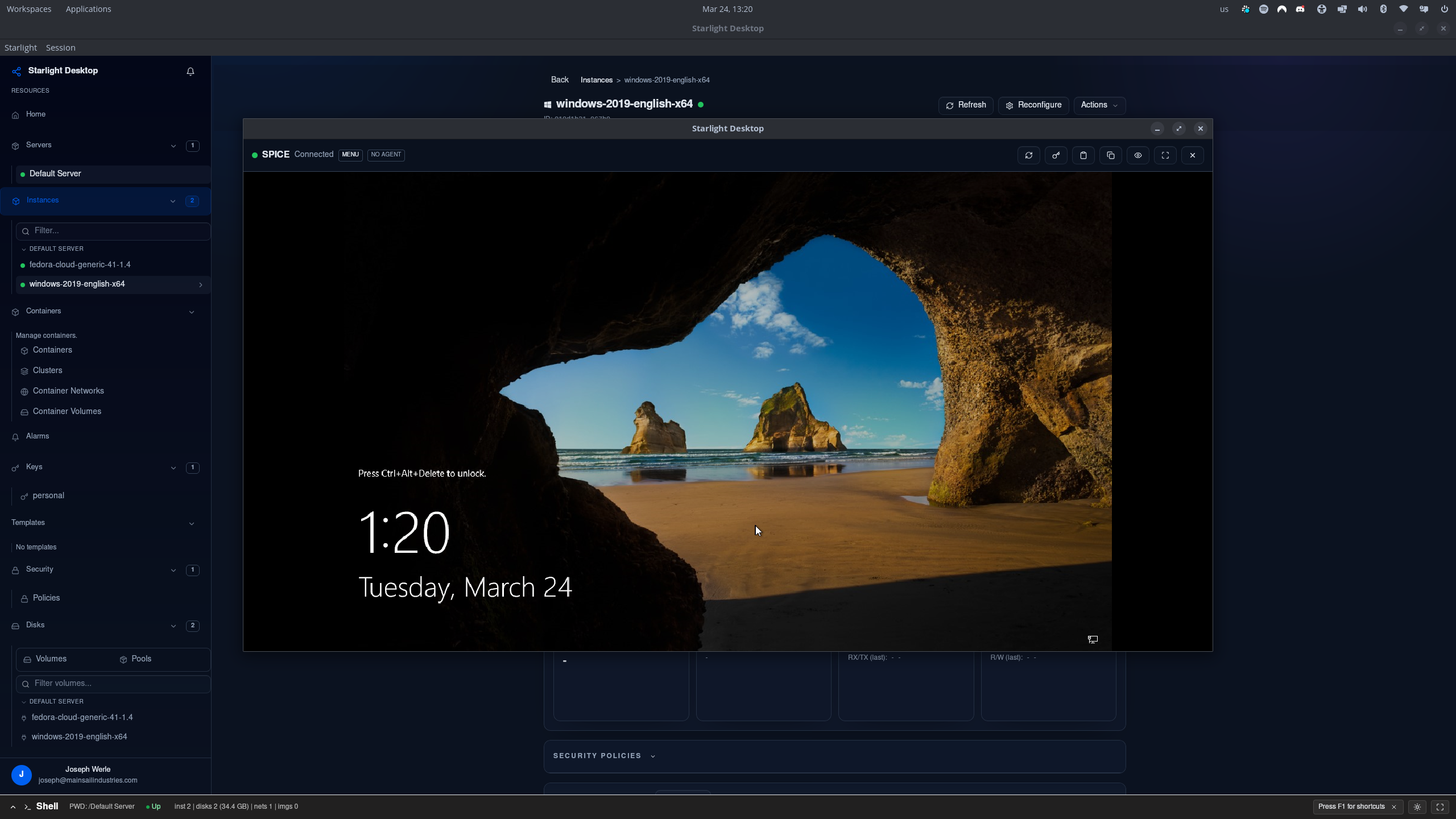
Task: Click the MENU badge in the SPICE bar
Action: tap(350, 155)
